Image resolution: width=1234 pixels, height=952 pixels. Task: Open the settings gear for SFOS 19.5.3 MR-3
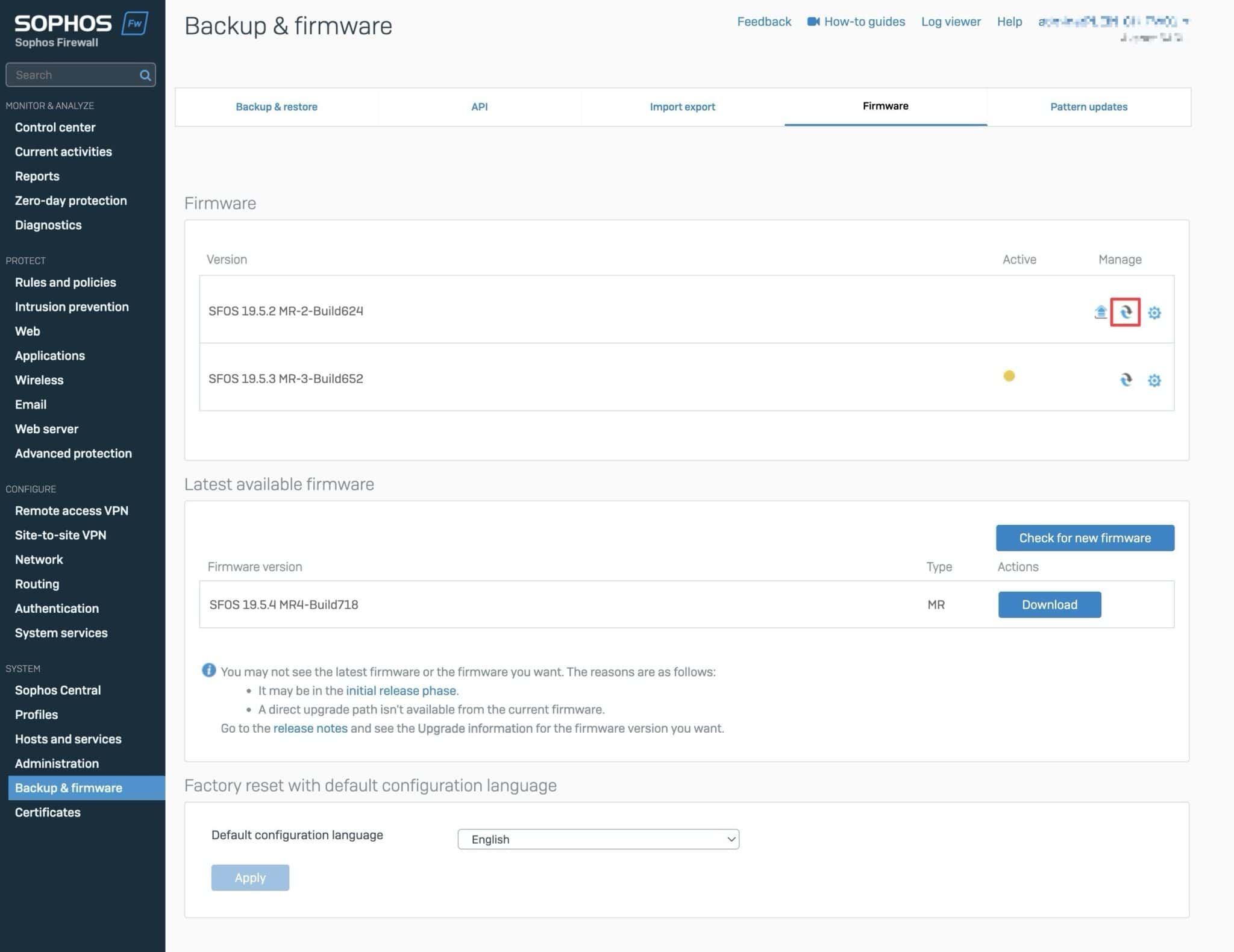coord(1154,380)
